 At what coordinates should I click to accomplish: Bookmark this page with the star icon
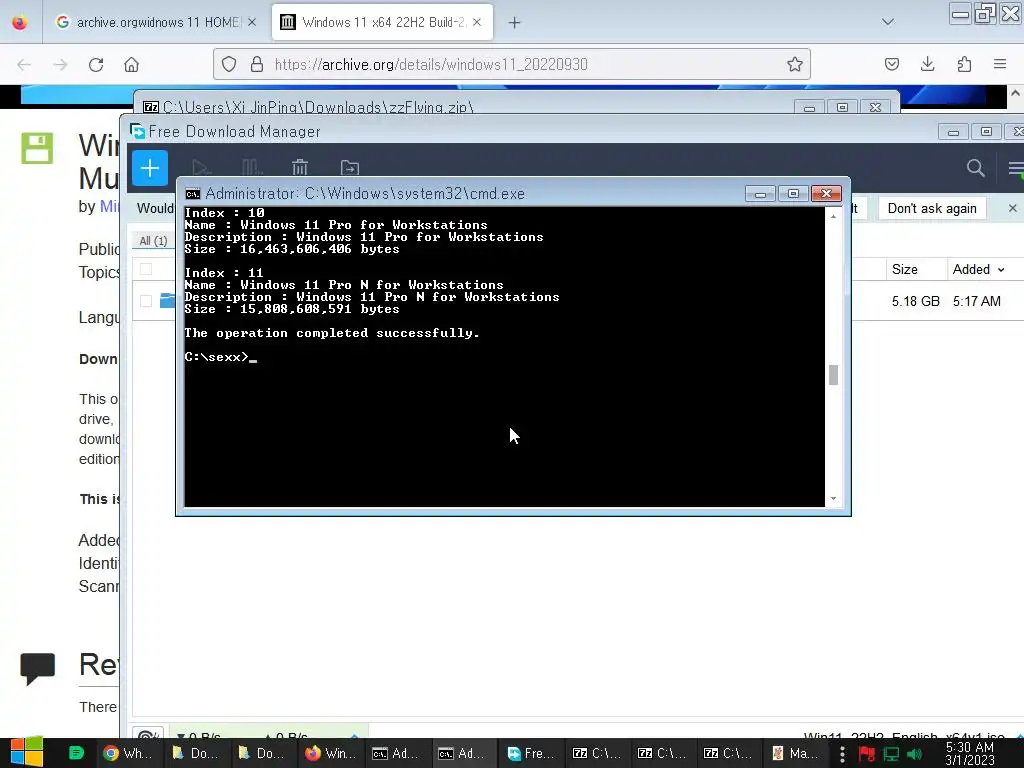click(794, 64)
